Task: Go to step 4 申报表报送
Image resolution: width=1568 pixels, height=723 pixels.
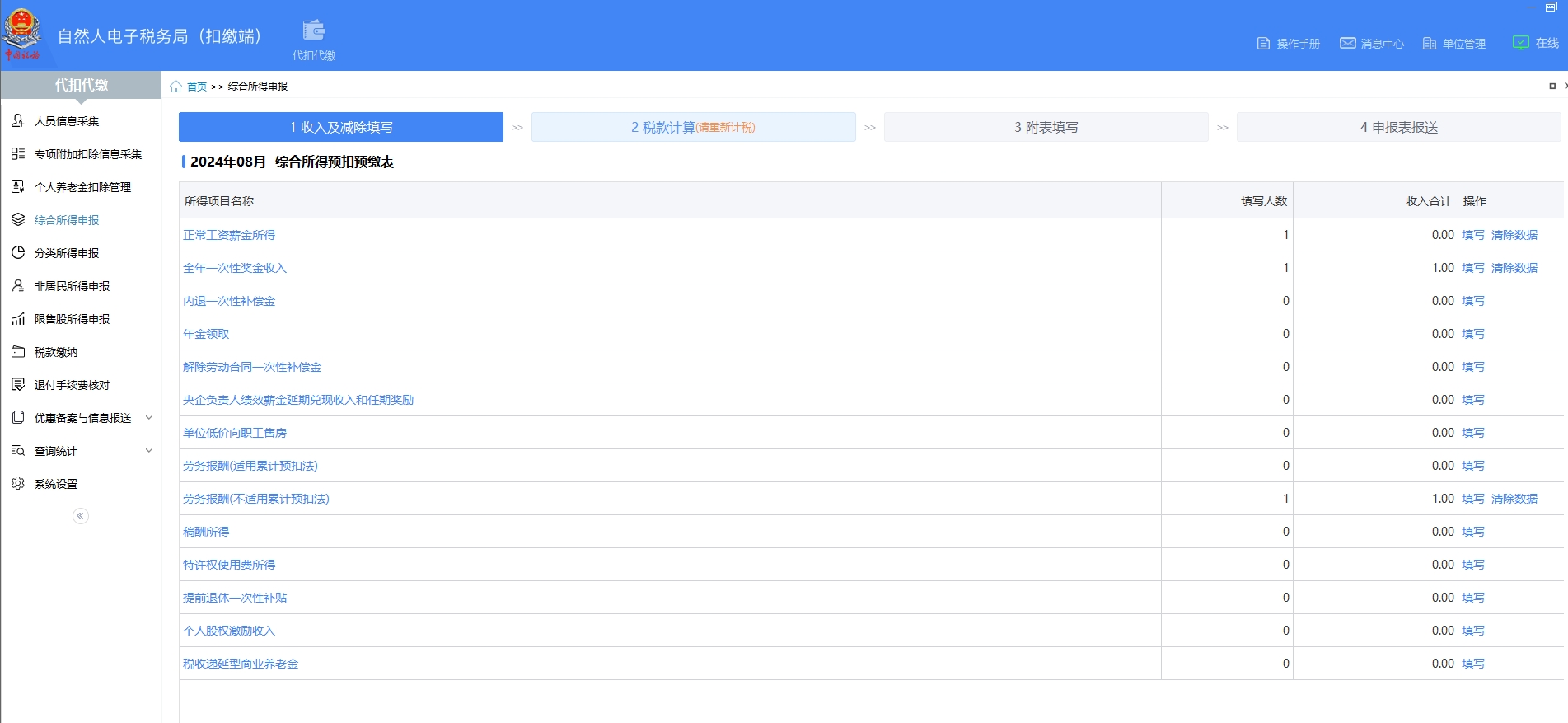Action: [x=1398, y=128]
